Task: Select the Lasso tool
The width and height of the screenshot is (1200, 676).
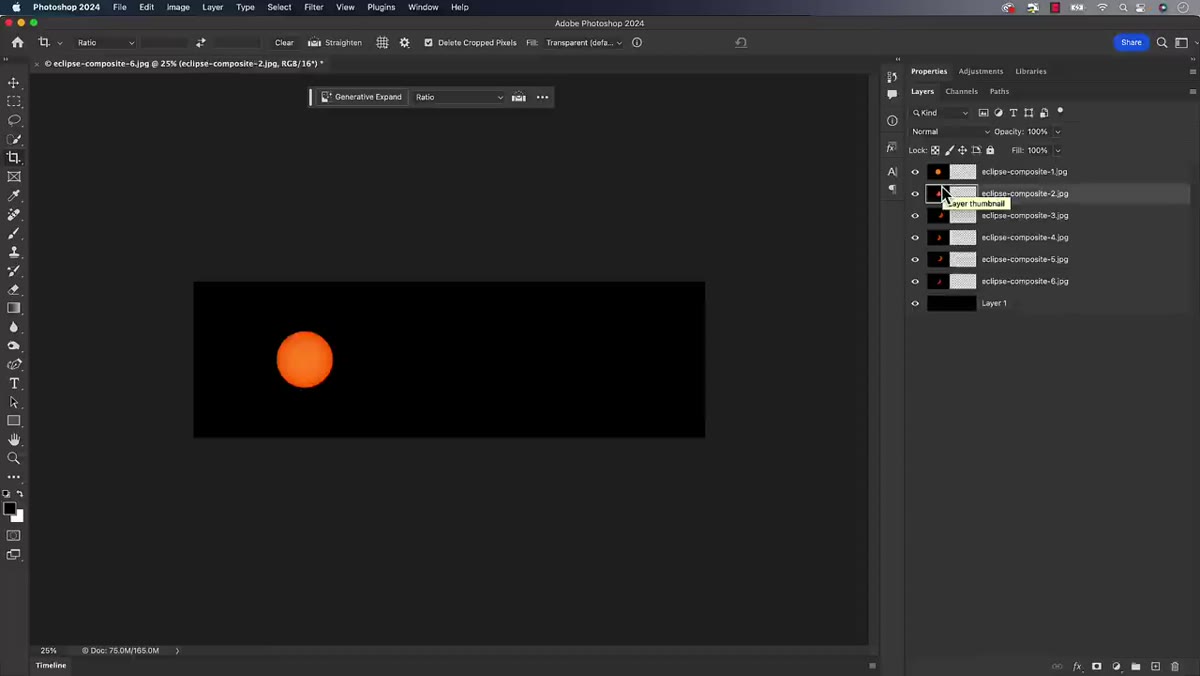Action: [14, 120]
